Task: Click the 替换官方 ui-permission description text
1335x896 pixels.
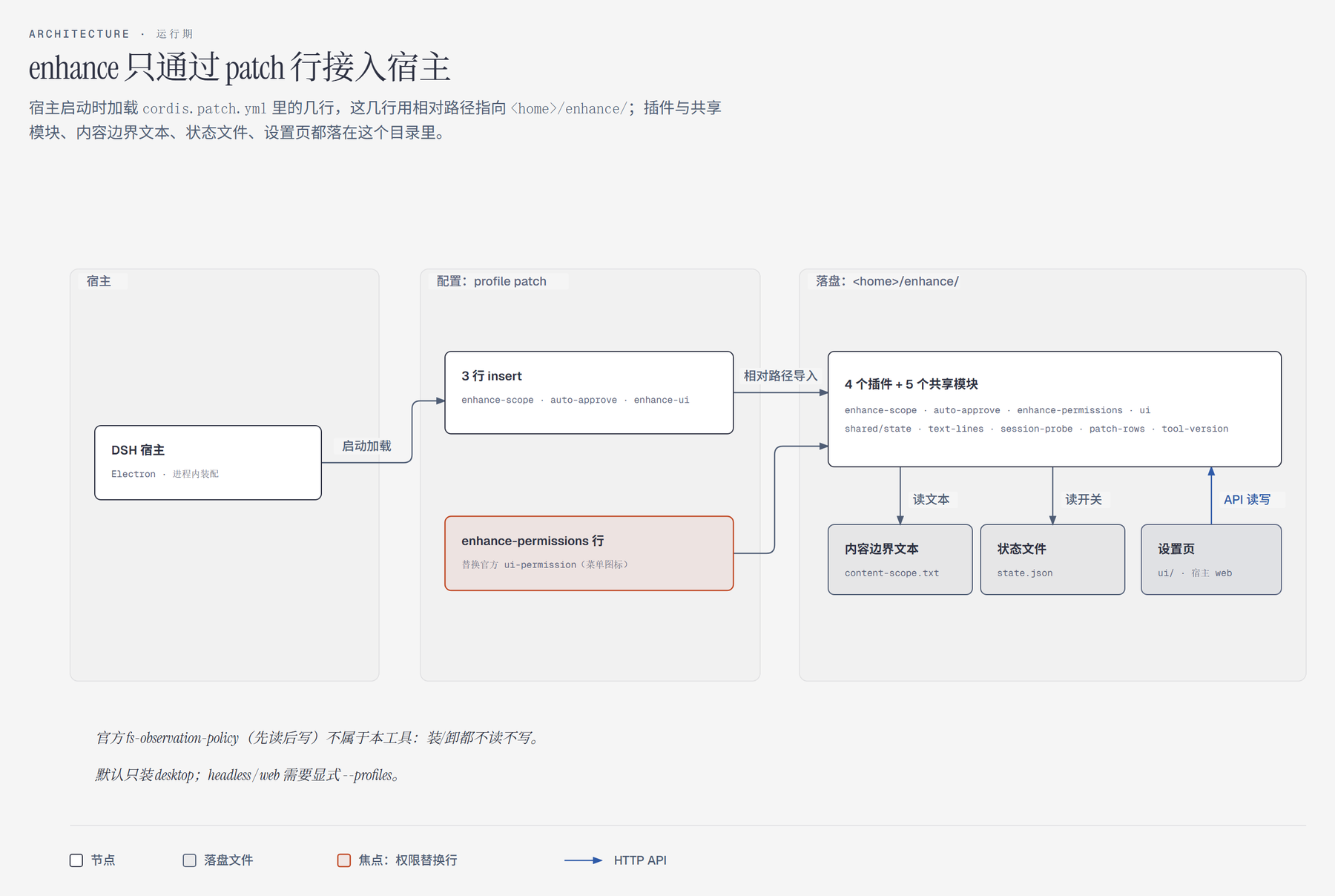Action: point(545,564)
